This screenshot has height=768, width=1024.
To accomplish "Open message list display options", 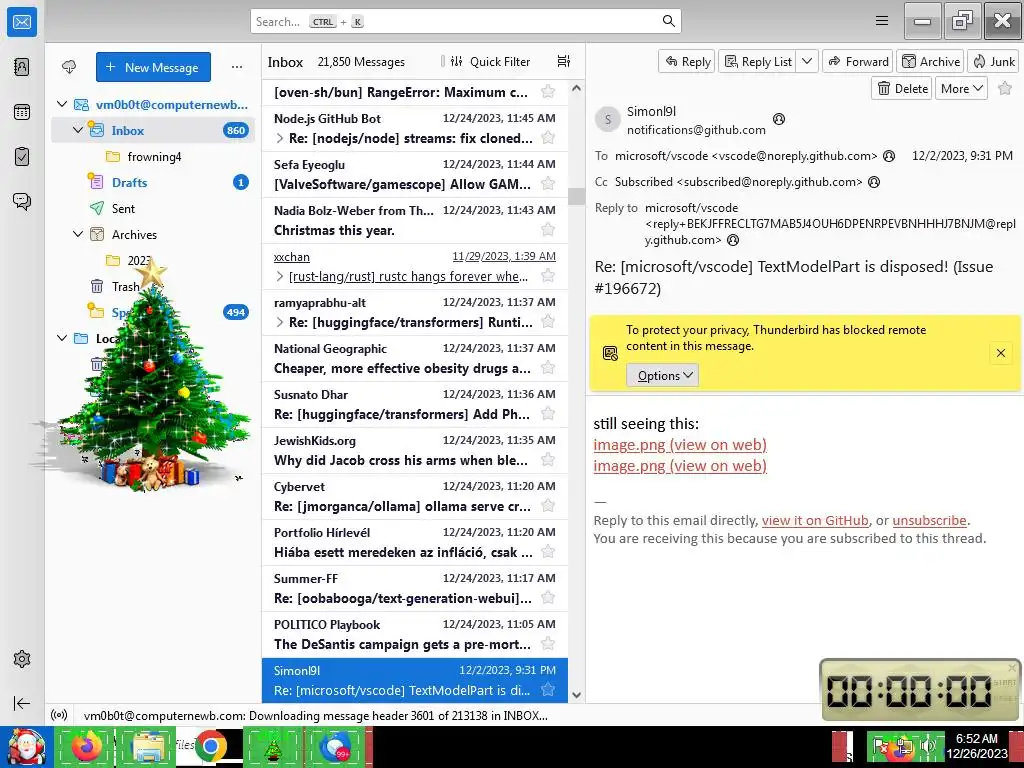I will (564, 61).
